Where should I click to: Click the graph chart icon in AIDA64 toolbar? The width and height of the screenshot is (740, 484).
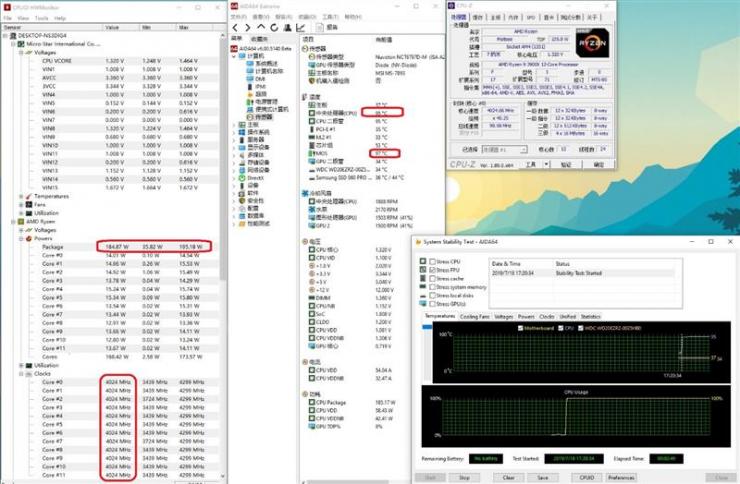(x=300, y=28)
